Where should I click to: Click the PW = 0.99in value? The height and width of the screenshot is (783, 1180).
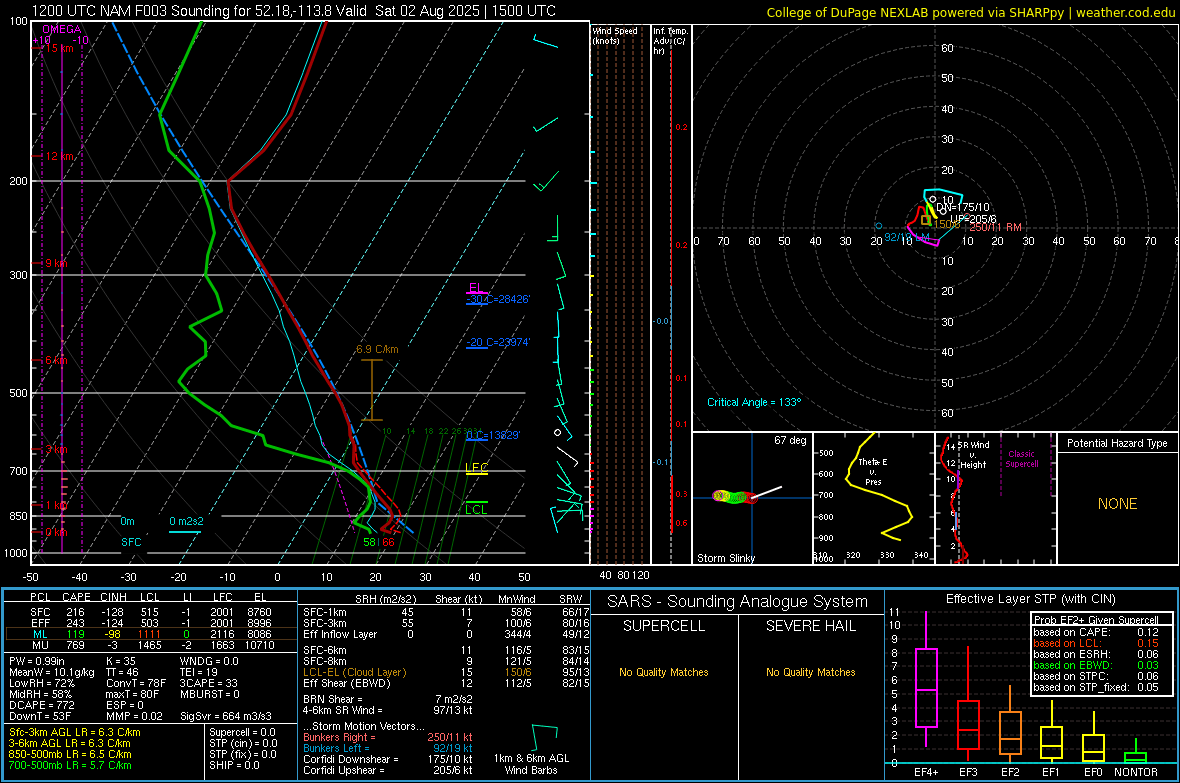click(x=37, y=661)
